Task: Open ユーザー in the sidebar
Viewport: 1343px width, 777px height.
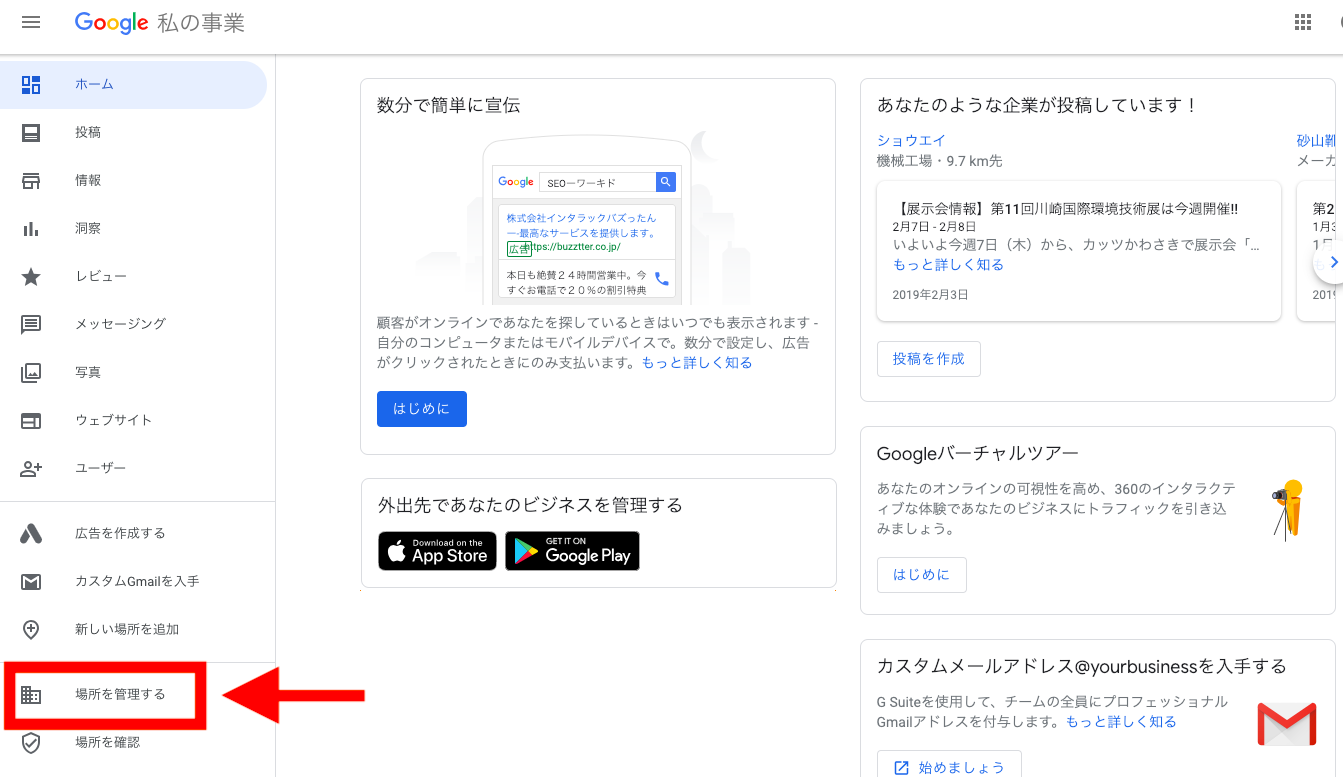Action: pyautogui.click(x=134, y=469)
